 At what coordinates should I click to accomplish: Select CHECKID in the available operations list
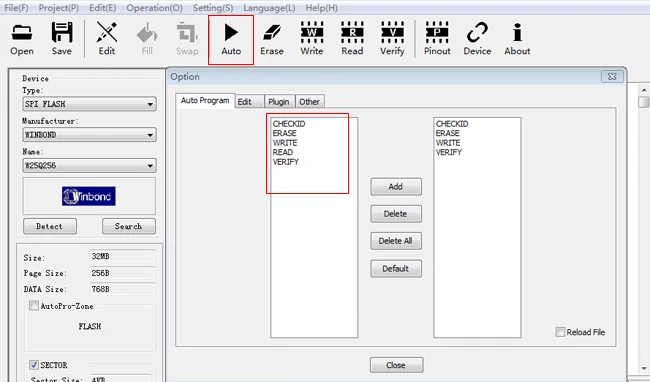pos(289,124)
